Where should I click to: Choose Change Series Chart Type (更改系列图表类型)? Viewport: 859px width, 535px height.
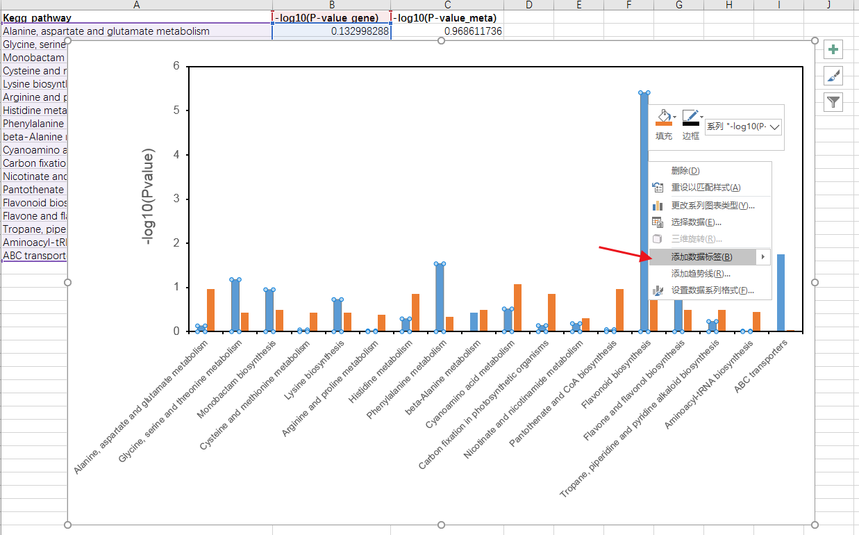(713, 206)
